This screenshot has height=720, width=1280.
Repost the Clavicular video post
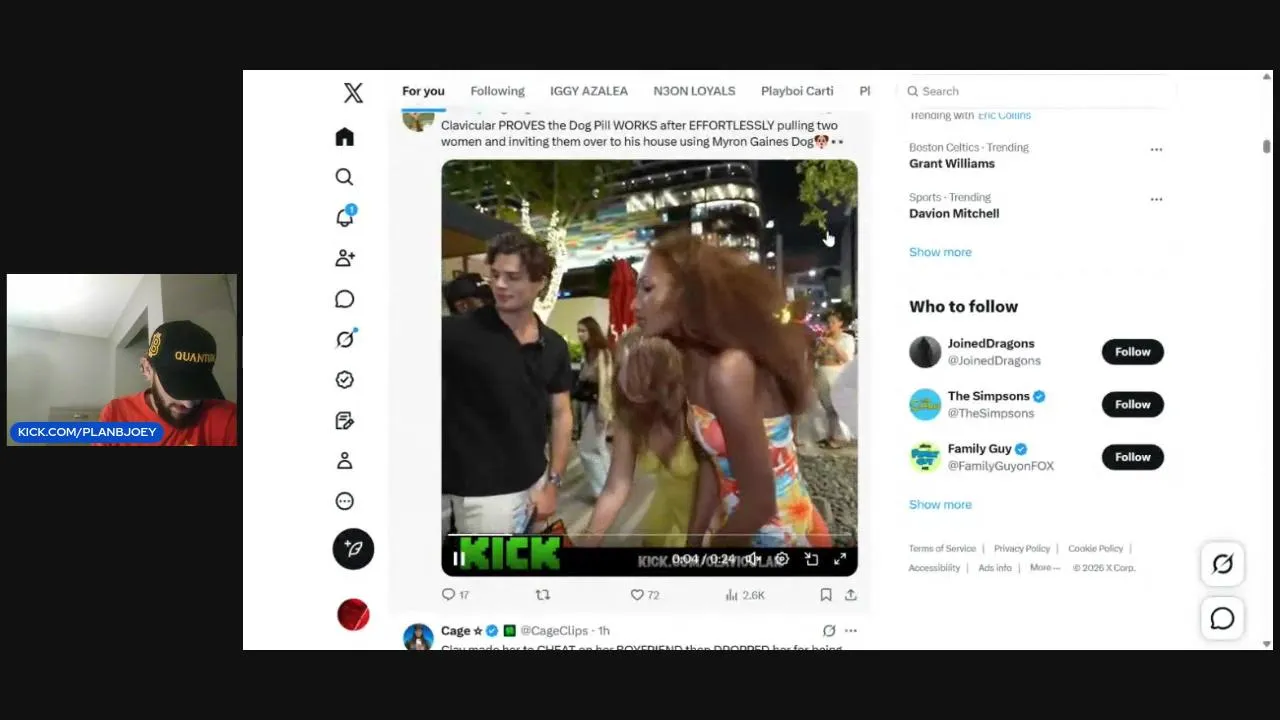point(543,595)
